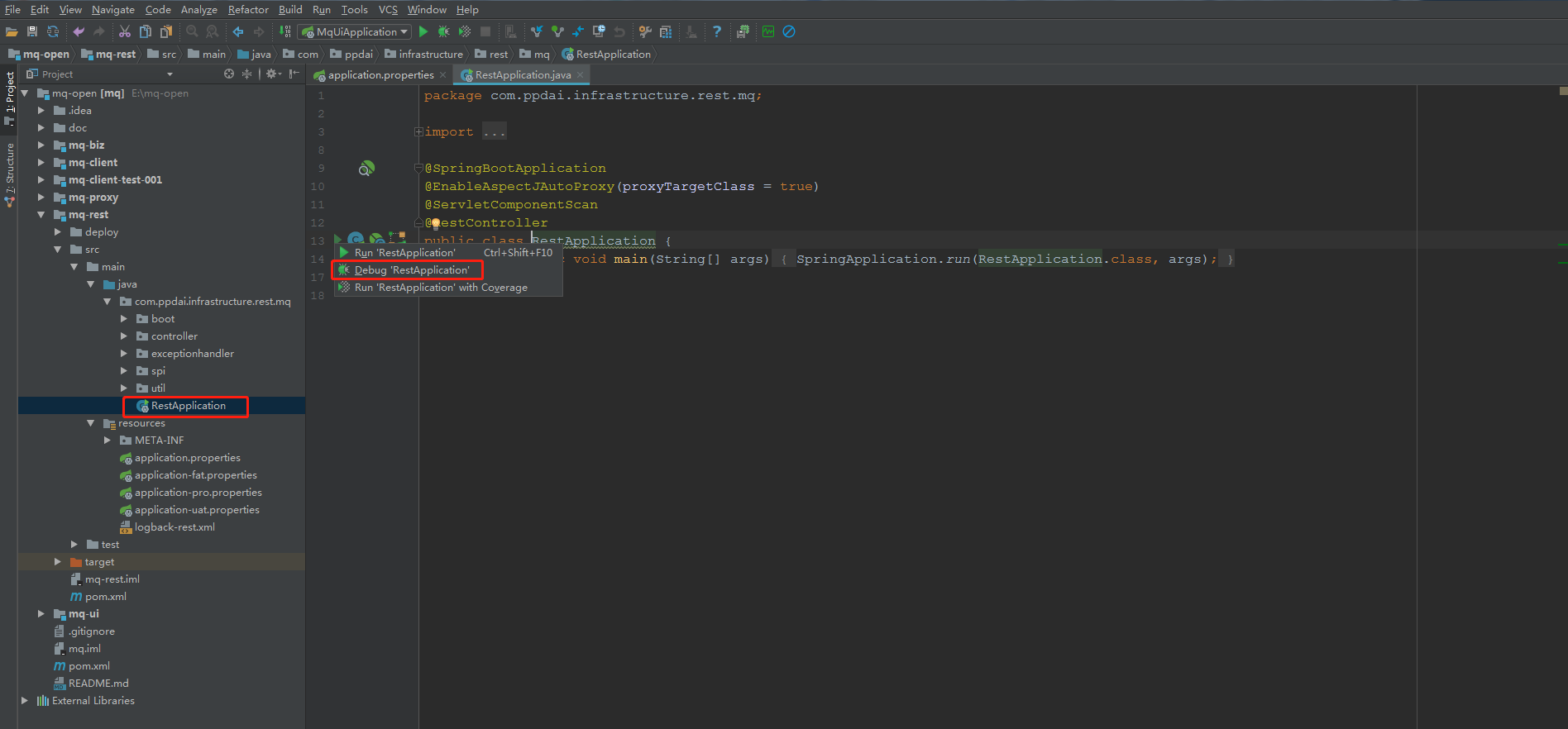Click the blue circle-slash toolbar icon
The width and height of the screenshot is (1568, 729).
coord(789,31)
